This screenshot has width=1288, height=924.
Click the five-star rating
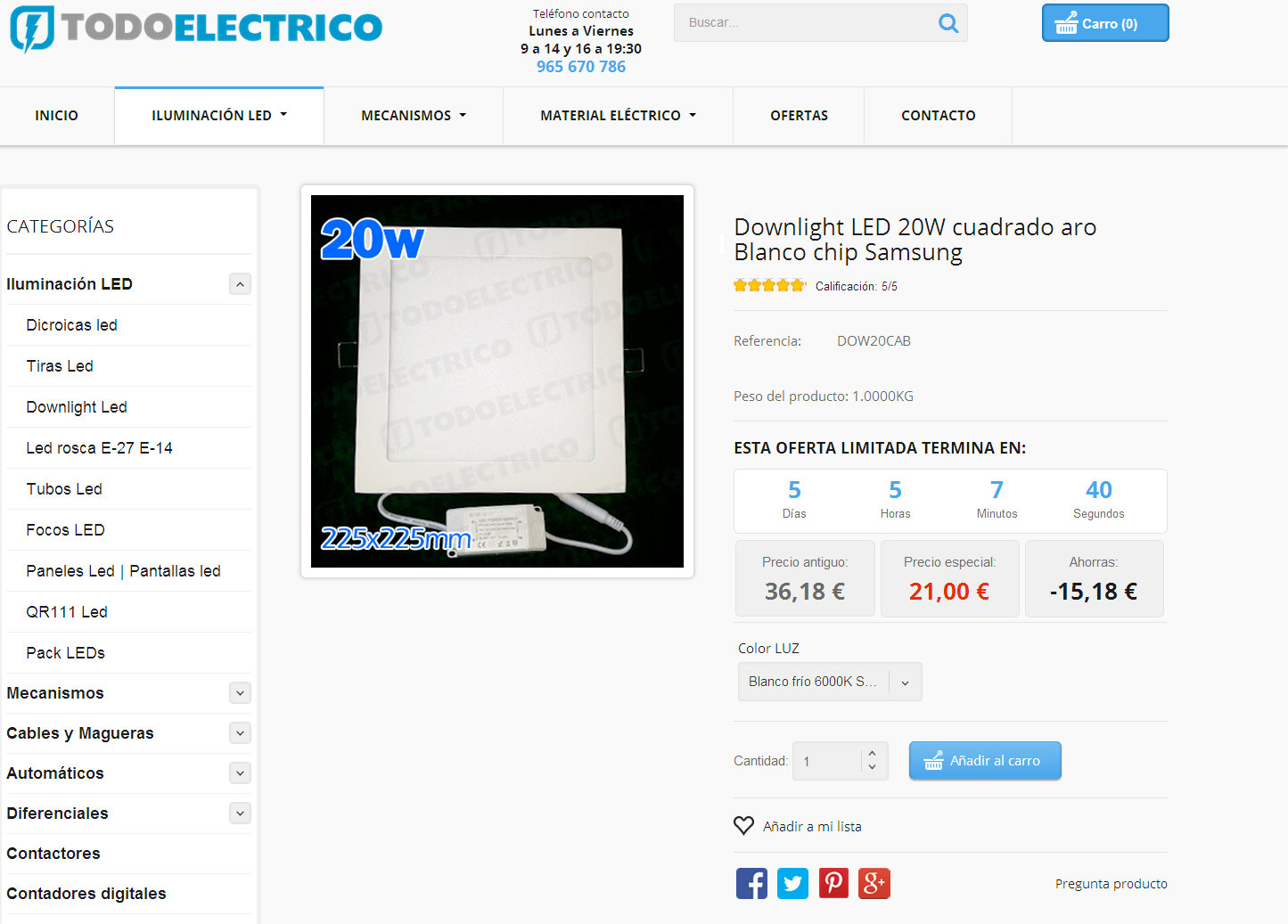pos(769,285)
